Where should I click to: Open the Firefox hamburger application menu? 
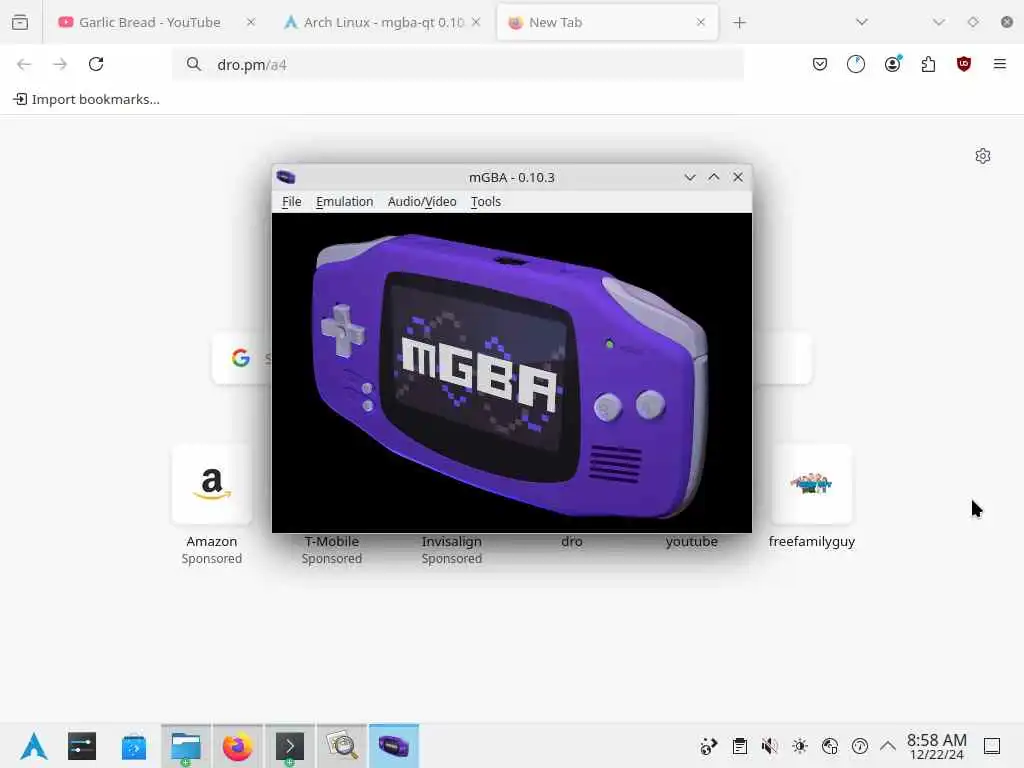tap(1000, 64)
